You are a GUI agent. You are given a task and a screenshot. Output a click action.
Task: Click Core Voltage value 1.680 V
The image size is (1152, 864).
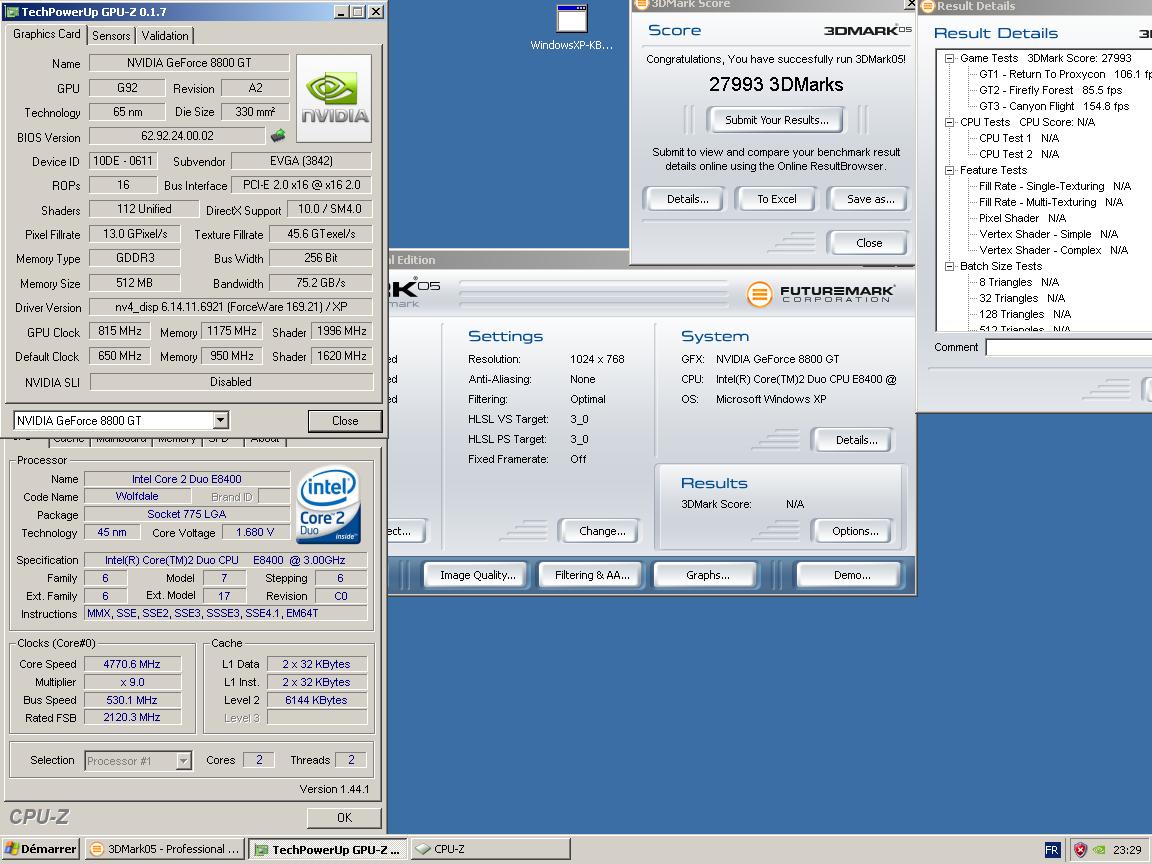[255, 533]
